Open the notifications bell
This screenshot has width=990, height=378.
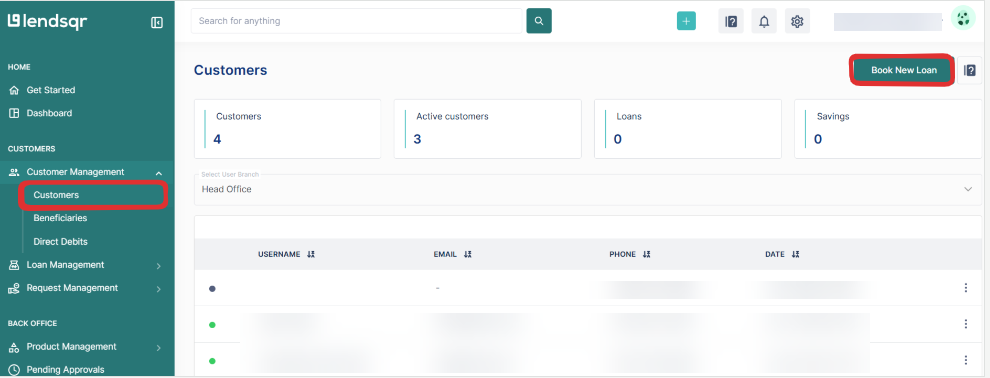tap(764, 21)
